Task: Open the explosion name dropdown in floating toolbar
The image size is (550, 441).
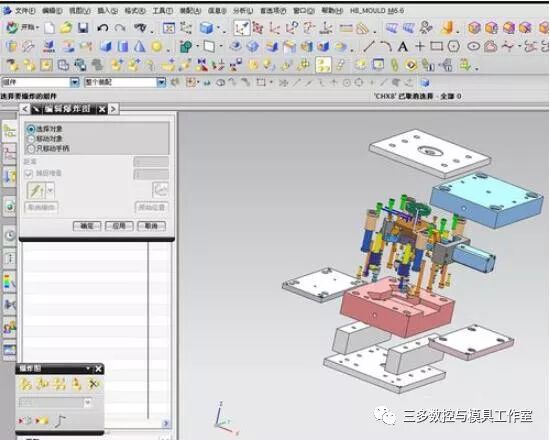Action: pyautogui.click(x=88, y=402)
